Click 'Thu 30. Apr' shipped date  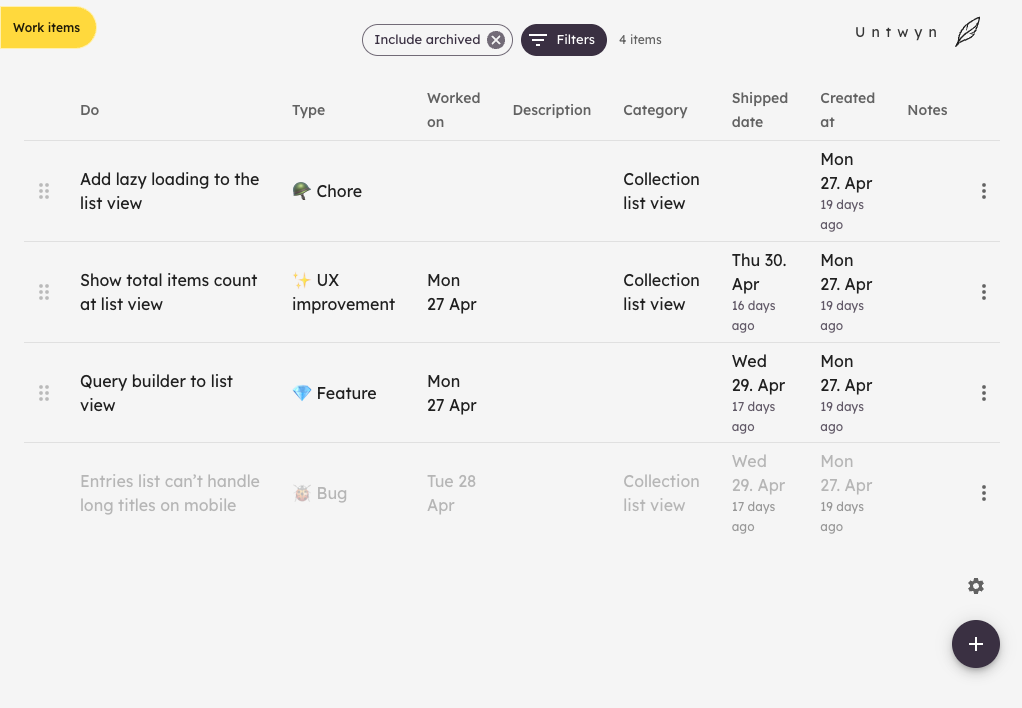pyautogui.click(x=759, y=272)
